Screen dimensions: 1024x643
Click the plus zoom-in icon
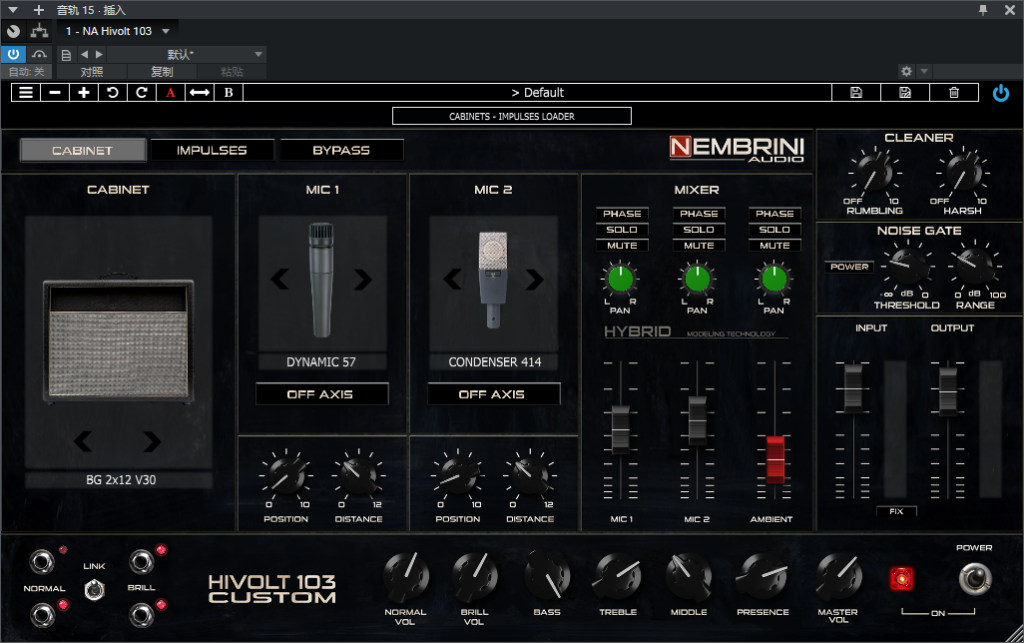(x=84, y=93)
